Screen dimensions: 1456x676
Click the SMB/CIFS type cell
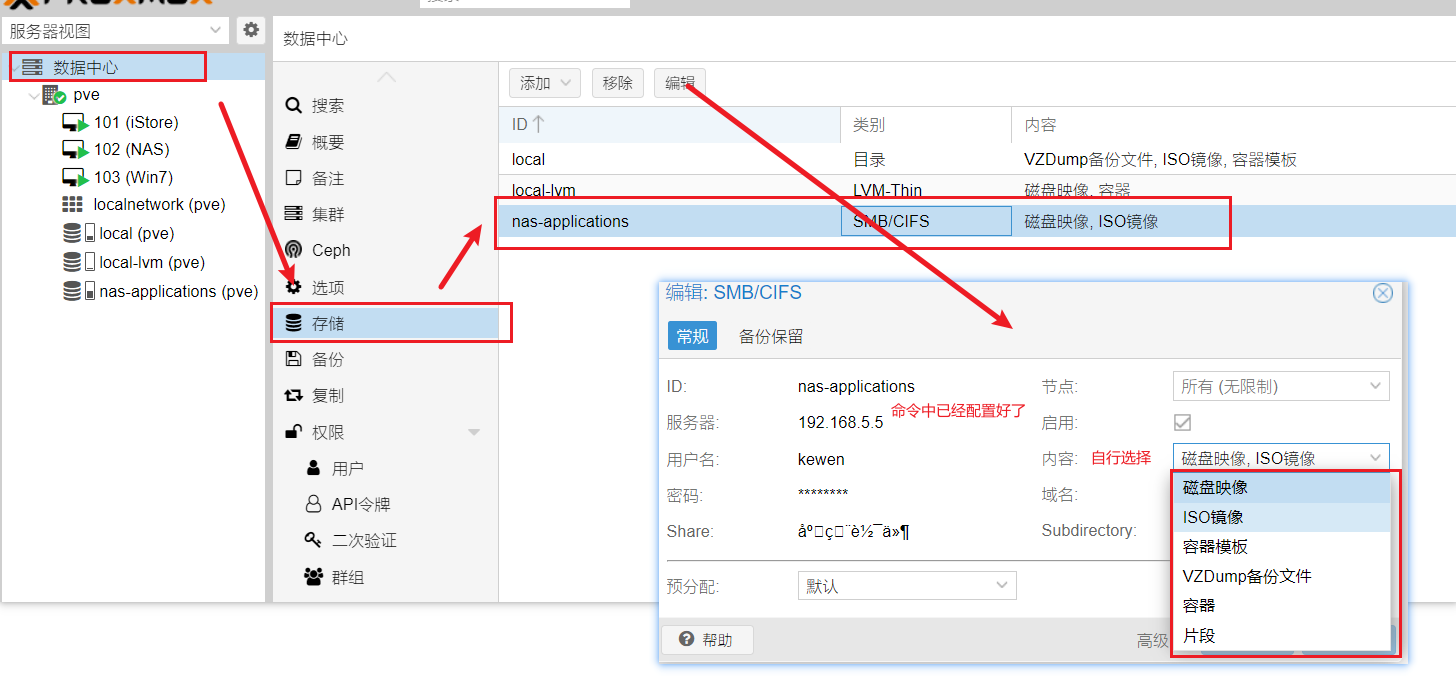tap(926, 221)
